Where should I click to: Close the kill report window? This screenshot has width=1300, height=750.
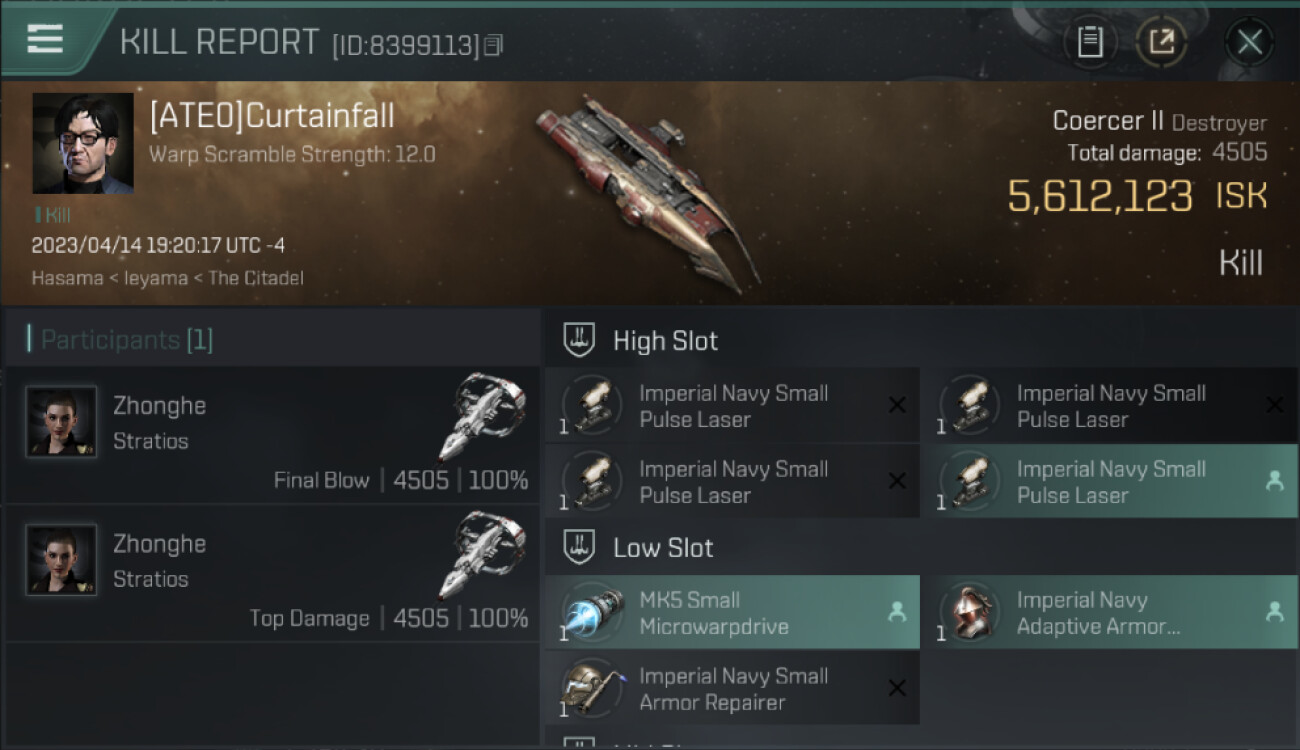pyautogui.click(x=1249, y=42)
